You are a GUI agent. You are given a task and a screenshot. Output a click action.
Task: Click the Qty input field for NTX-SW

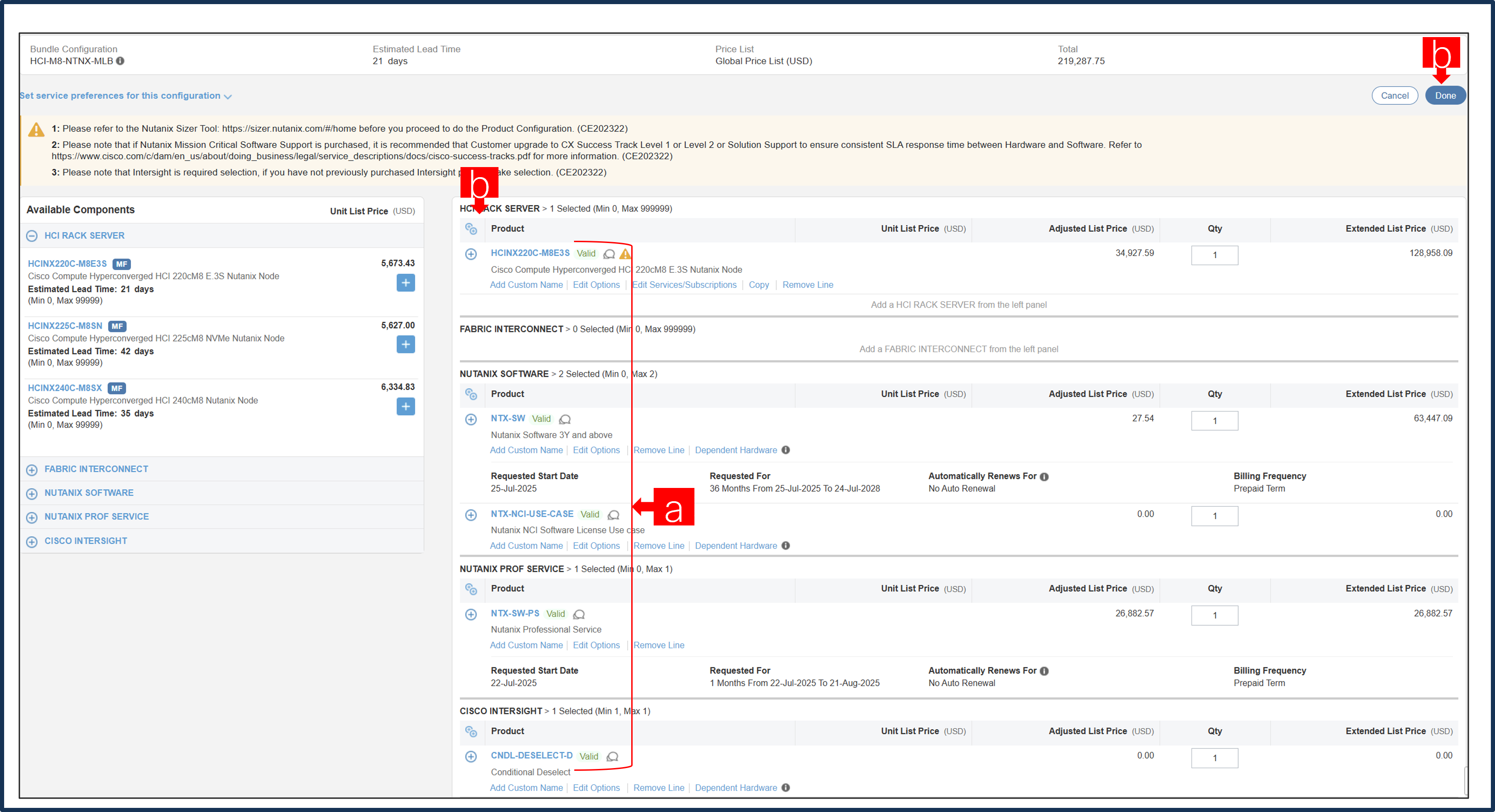tap(1215, 420)
